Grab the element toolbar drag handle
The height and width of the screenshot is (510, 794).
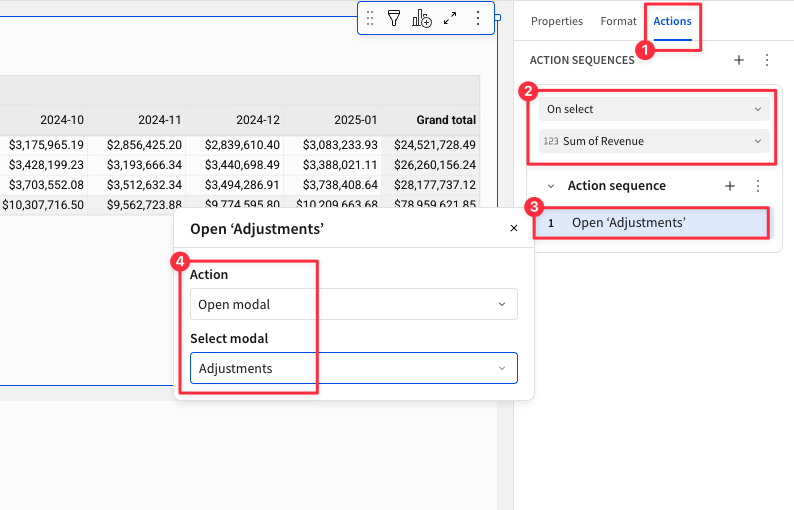coord(370,18)
